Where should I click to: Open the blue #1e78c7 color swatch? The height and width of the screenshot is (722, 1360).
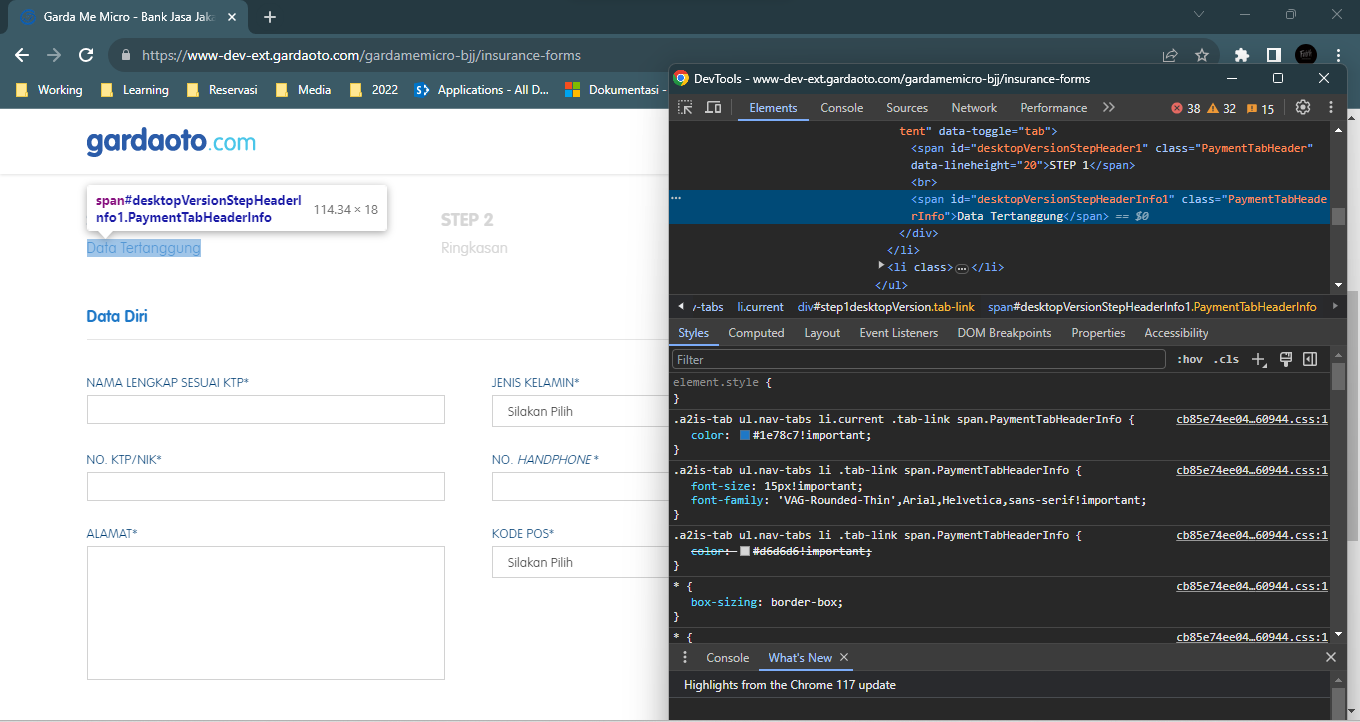[x=745, y=436]
